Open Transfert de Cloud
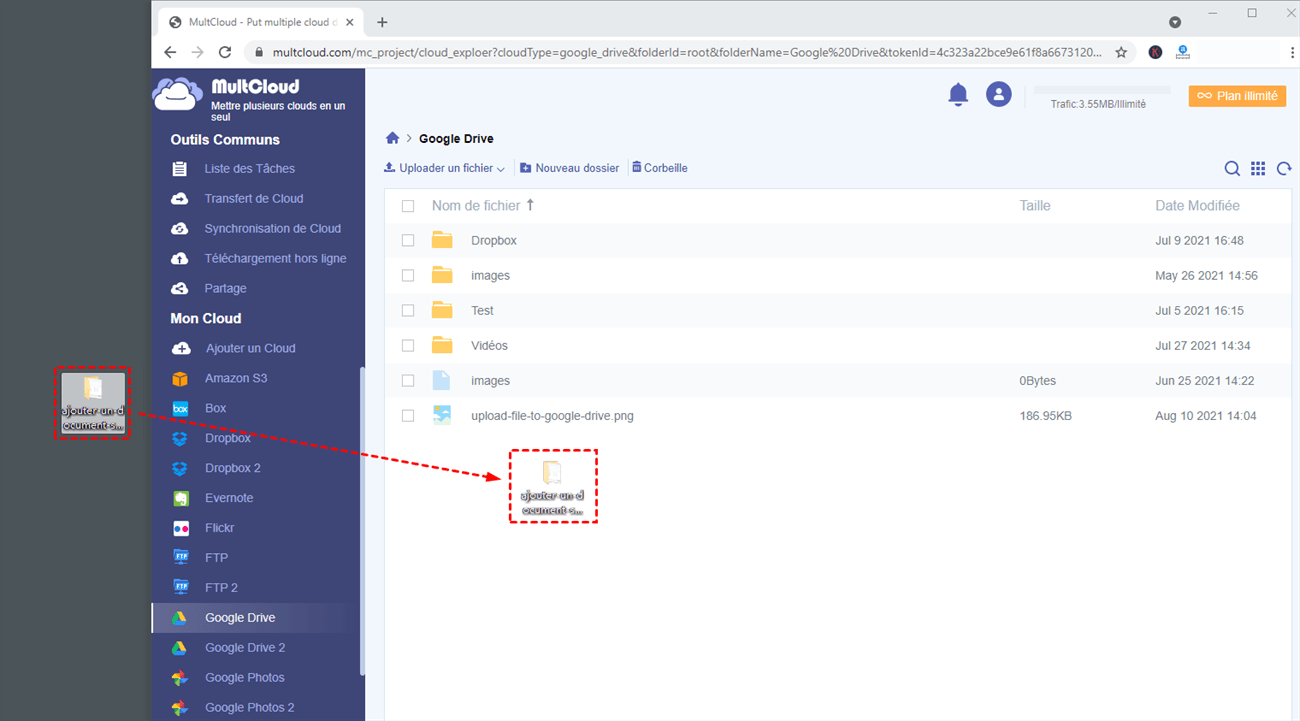The width and height of the screenshot is (1300, 721). (x=254, y=199)
